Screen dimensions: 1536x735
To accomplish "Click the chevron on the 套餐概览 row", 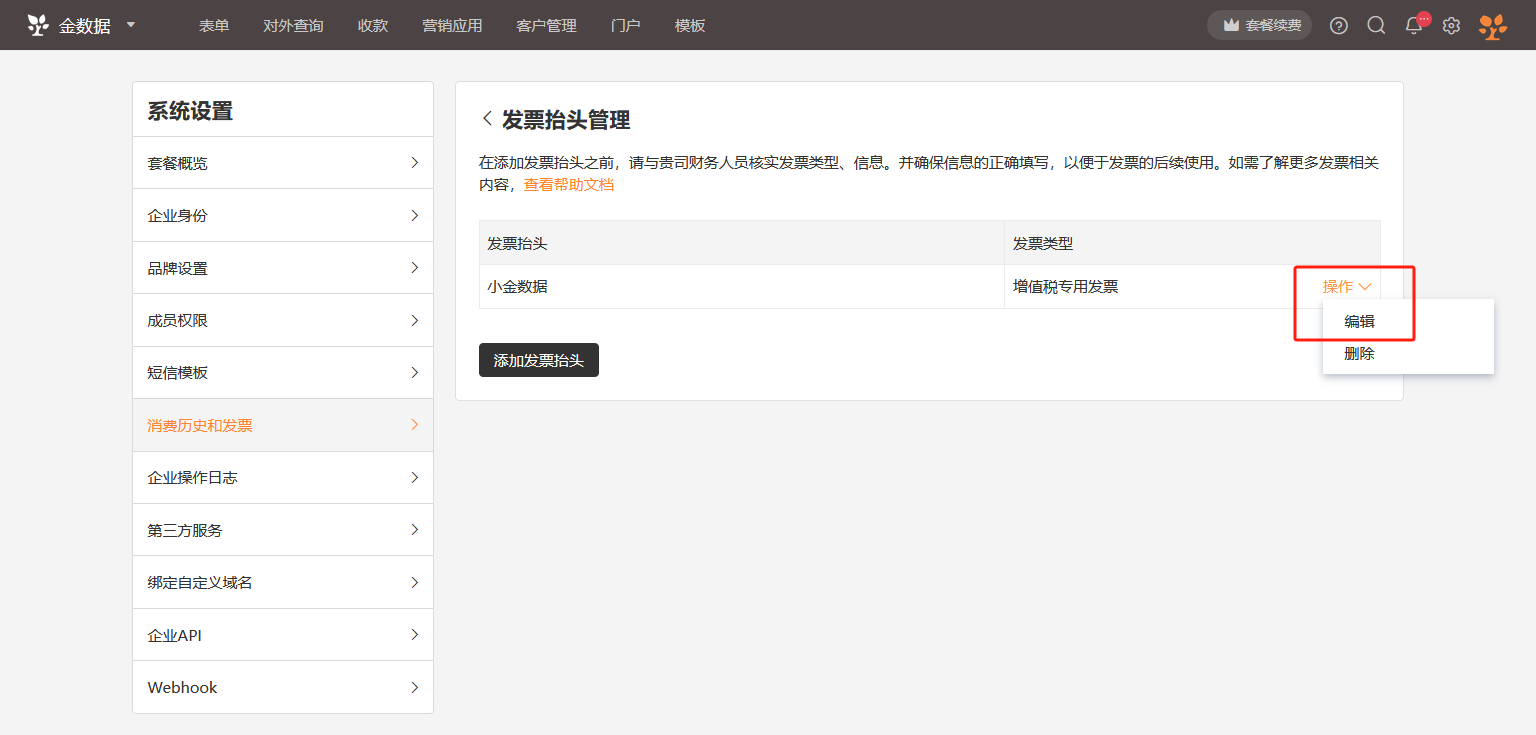I will point(415,163).
